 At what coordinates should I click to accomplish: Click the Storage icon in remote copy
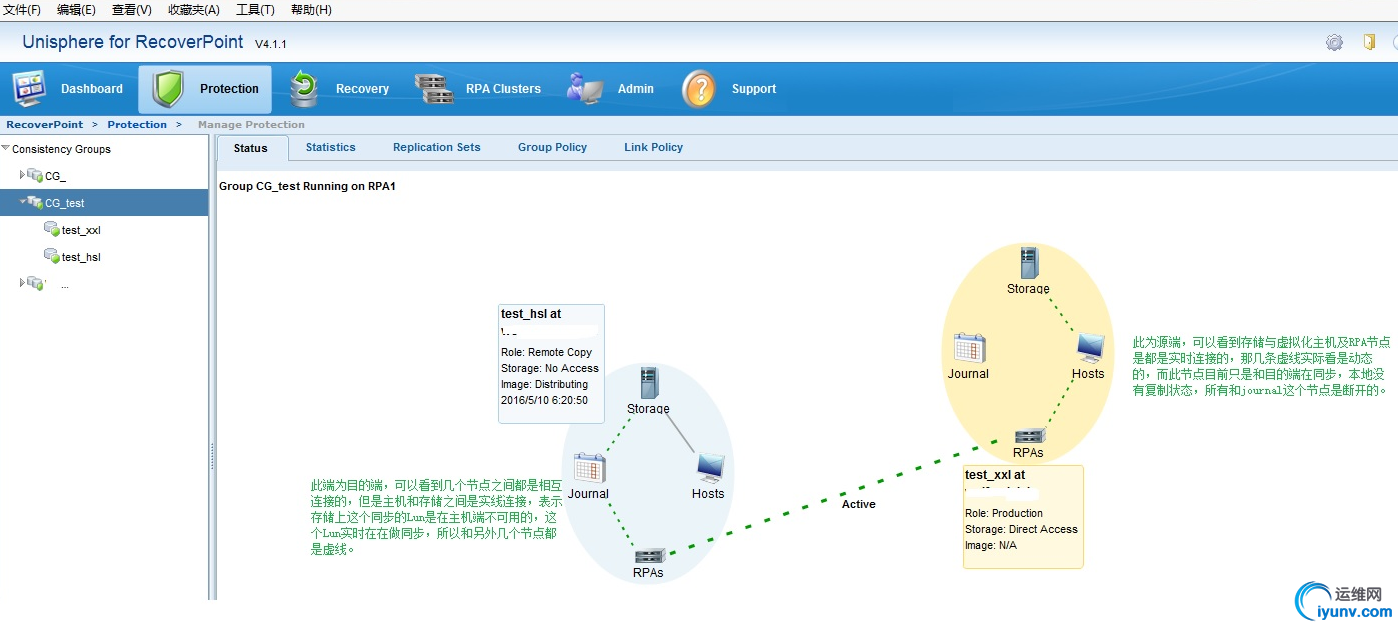648,384
